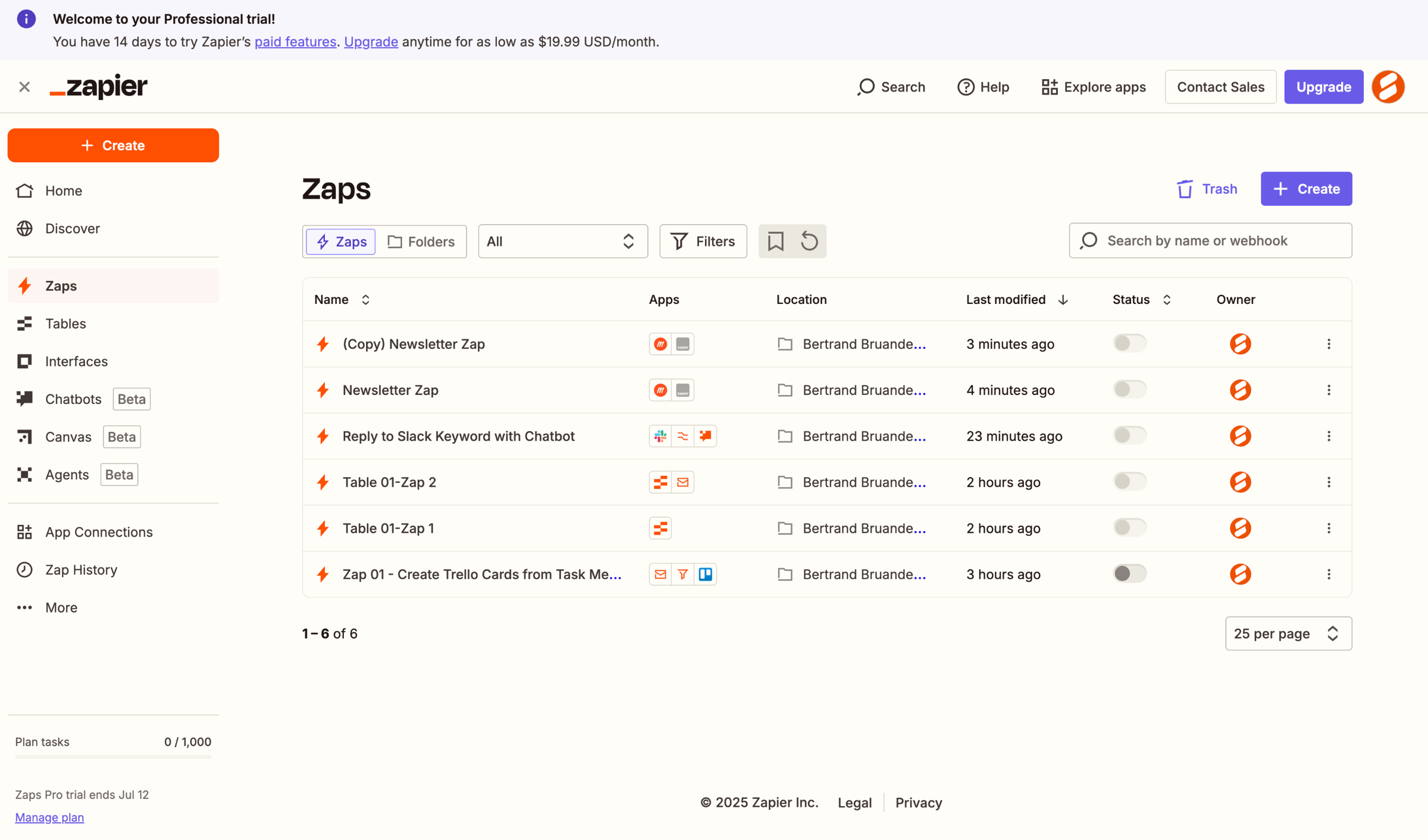The height and width of the screenshot is (840, 1428).
Task: Click the orange Create button in the sidebar
Action: click(x=113, y=145)
